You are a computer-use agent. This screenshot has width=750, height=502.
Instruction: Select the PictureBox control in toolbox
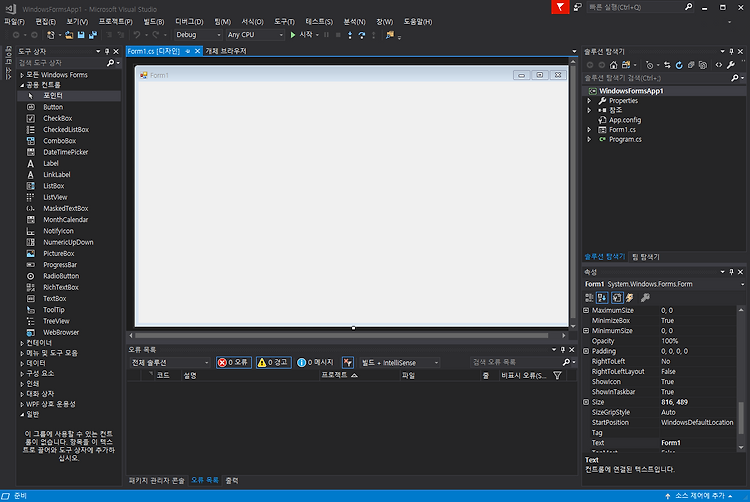(58, 253)
